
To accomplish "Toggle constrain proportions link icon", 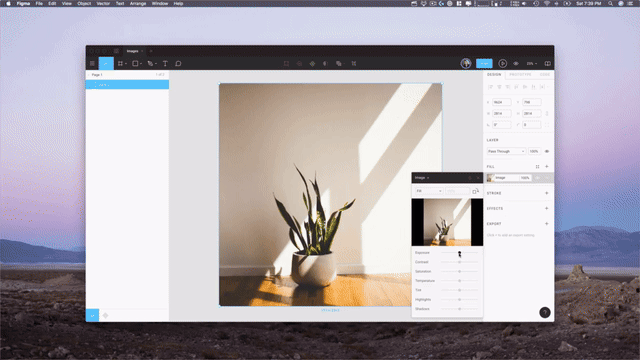I will [x=547, y=113].
